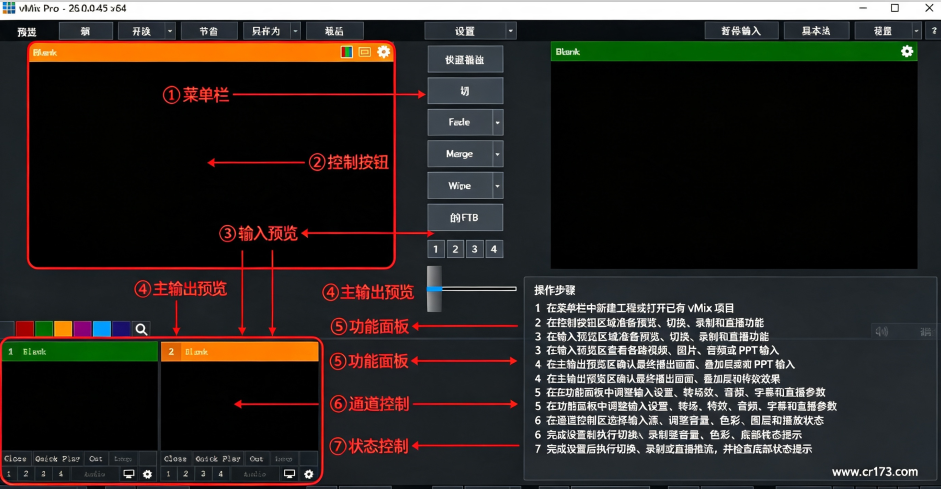Click the monitor icon on input 2
The width and height of the screenshot is (941, 489).
click(x=289, y=474)
